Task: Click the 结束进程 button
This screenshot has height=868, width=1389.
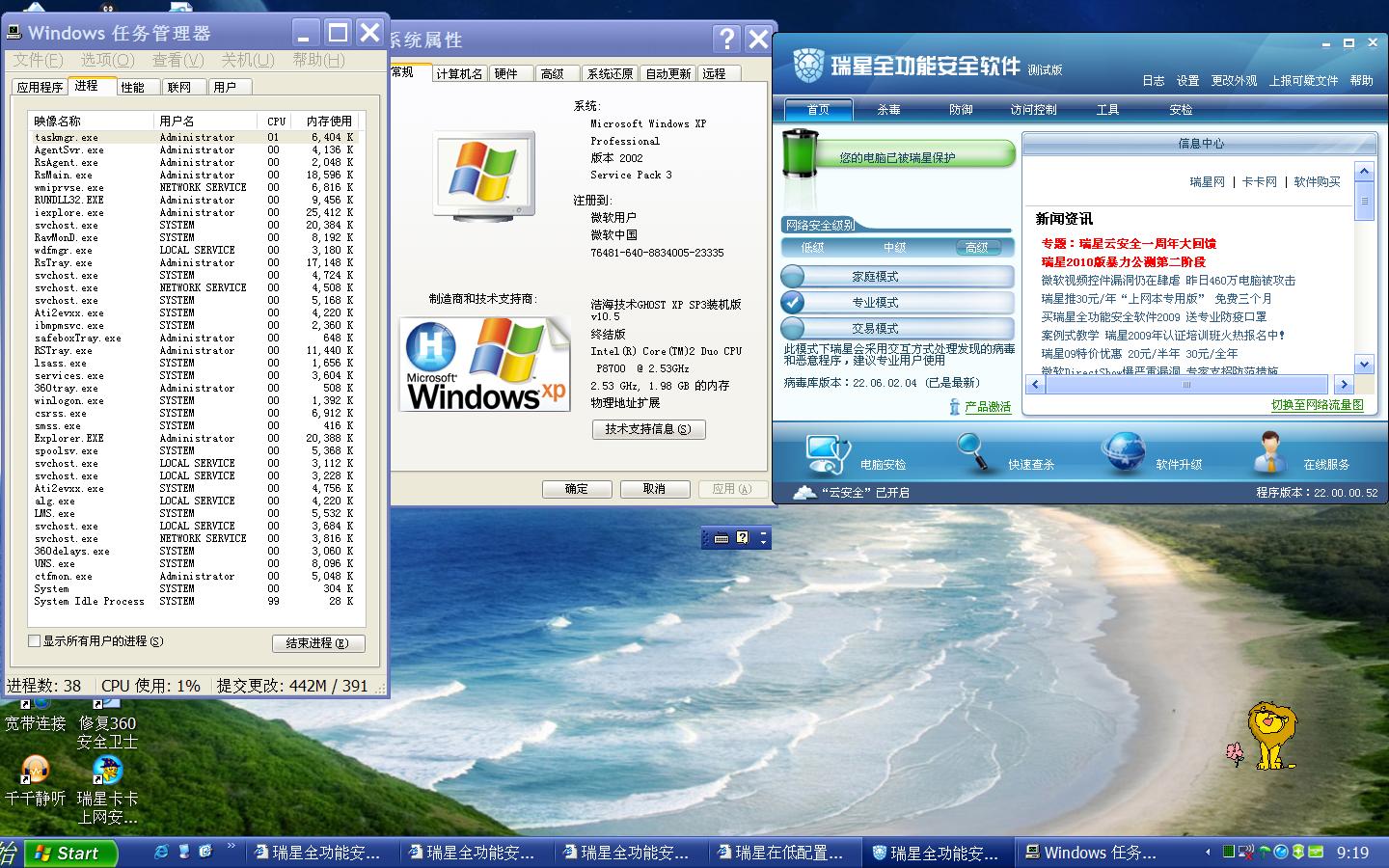Action: tap(318, 643)
